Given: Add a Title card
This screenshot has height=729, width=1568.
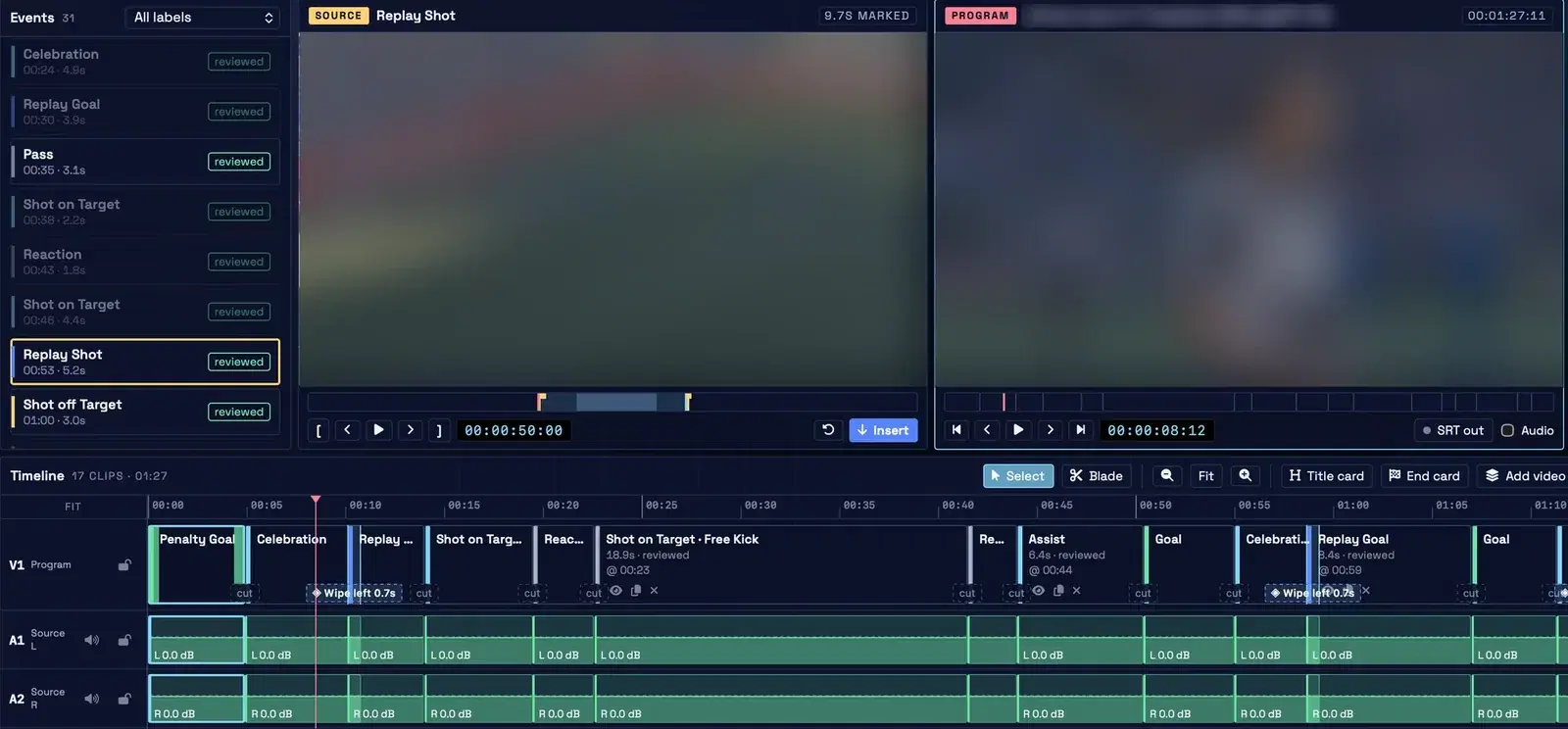Looking at the screenshot, I should pos(1327,476).
